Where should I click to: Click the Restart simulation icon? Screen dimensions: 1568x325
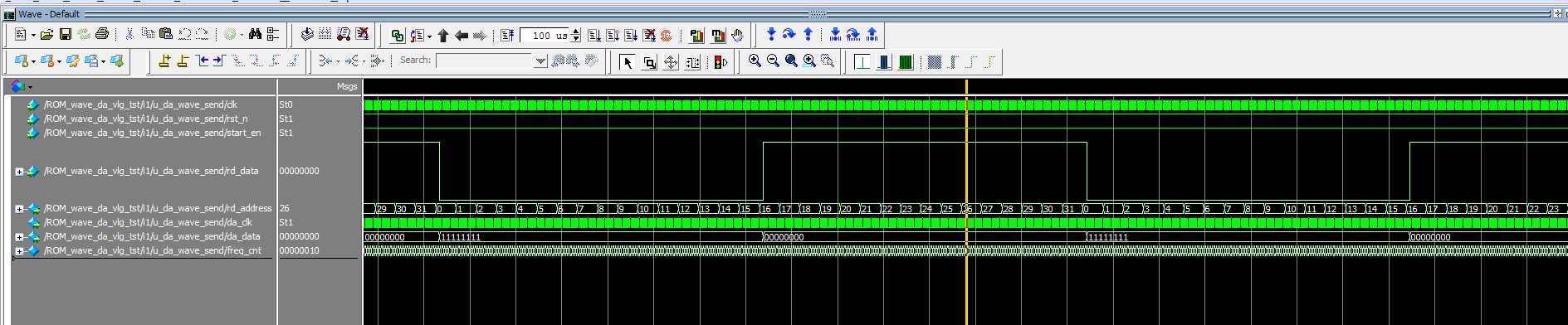click(x=507, y=36)
